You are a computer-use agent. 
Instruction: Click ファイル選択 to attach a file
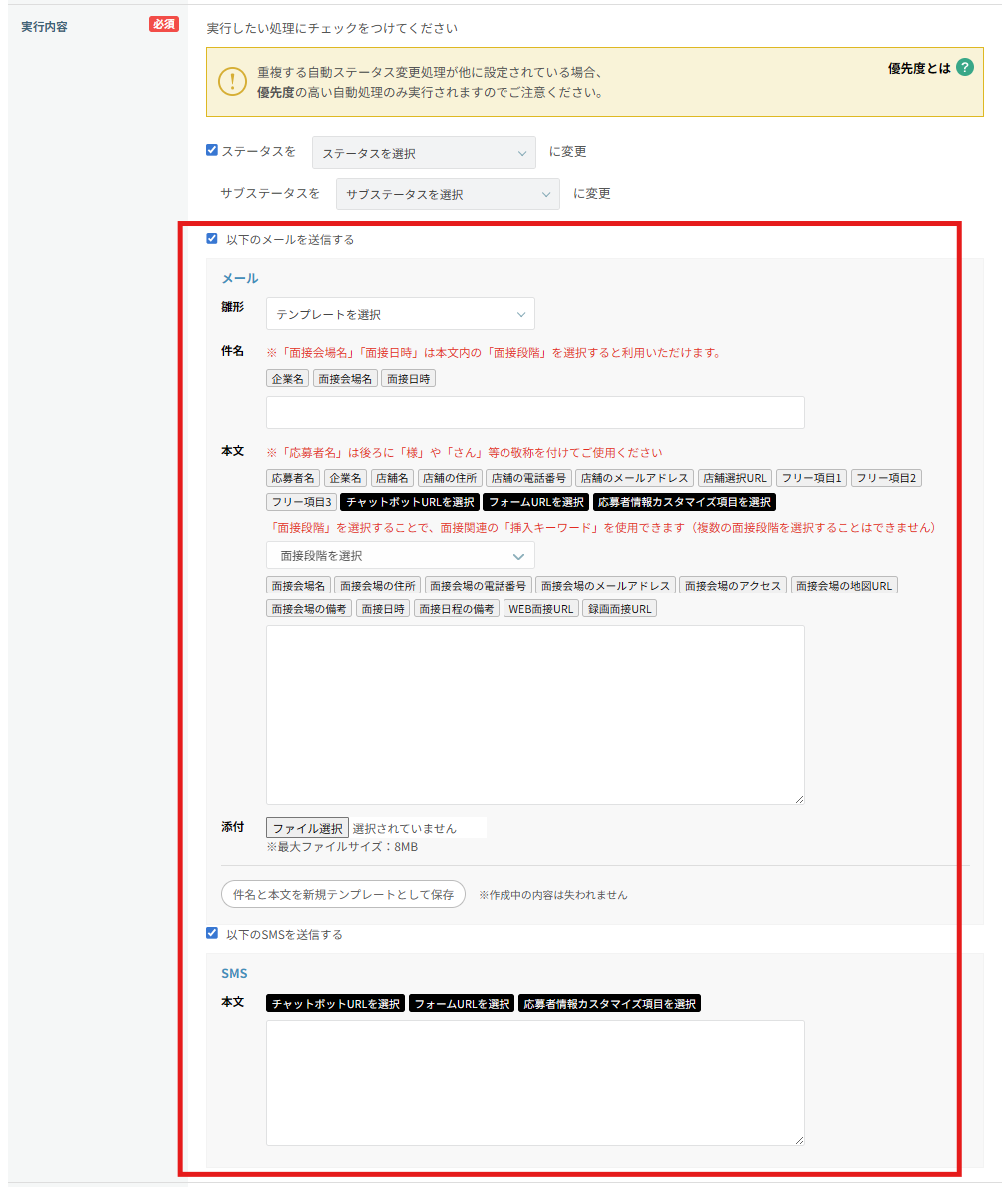[x=307, y=828]
